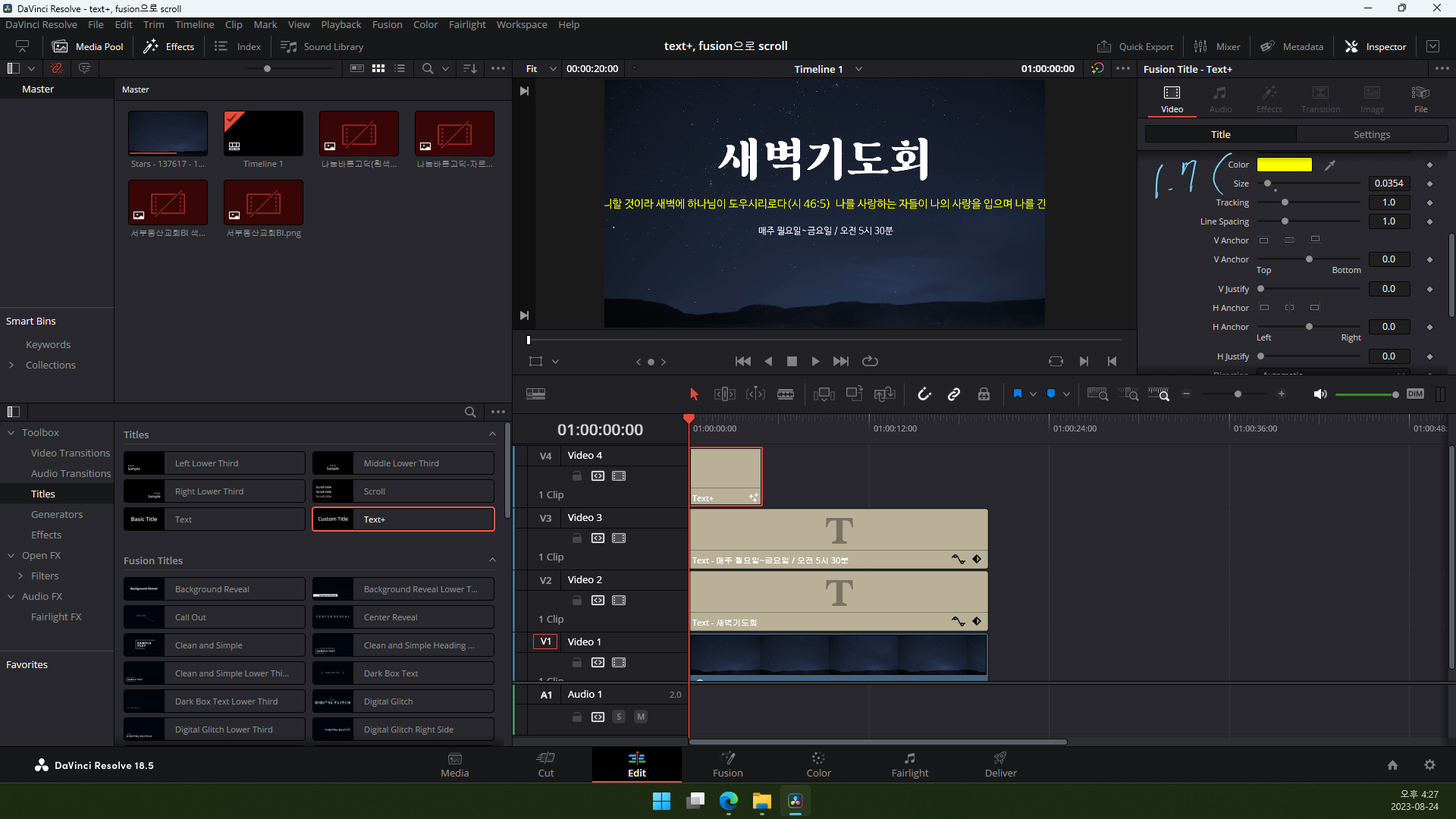Expand the Filters tree item
The image size is (1456, 819).
tap(20, 576)
